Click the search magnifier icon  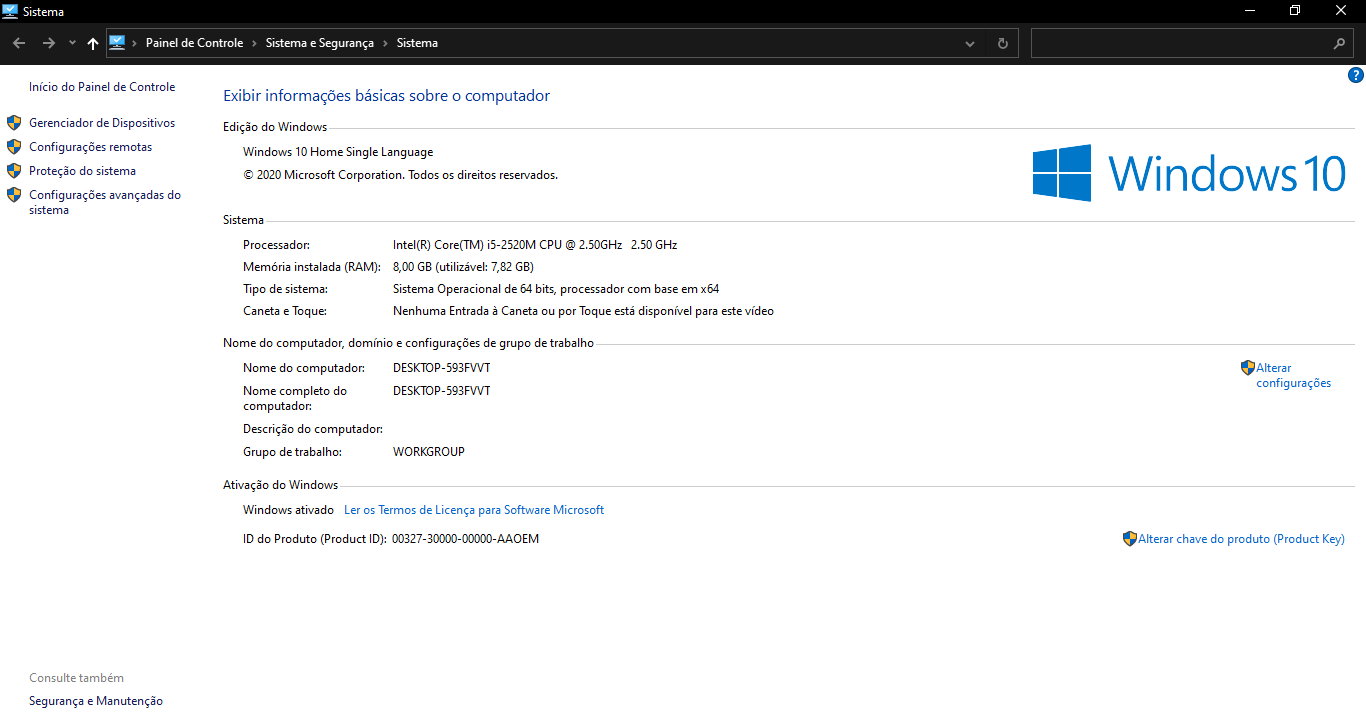pos(1340,44)
